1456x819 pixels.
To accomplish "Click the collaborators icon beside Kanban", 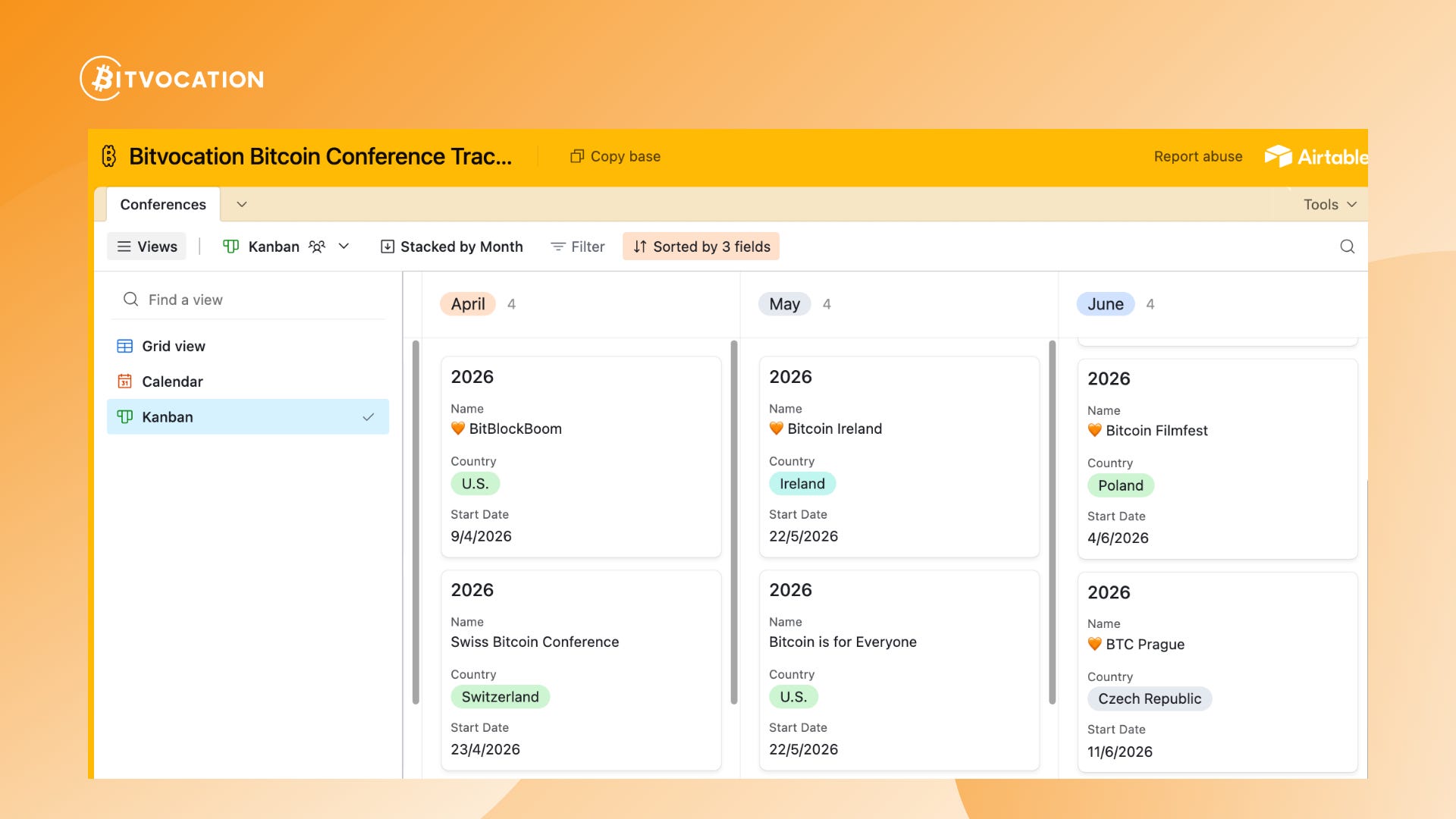I will point(317,246).
